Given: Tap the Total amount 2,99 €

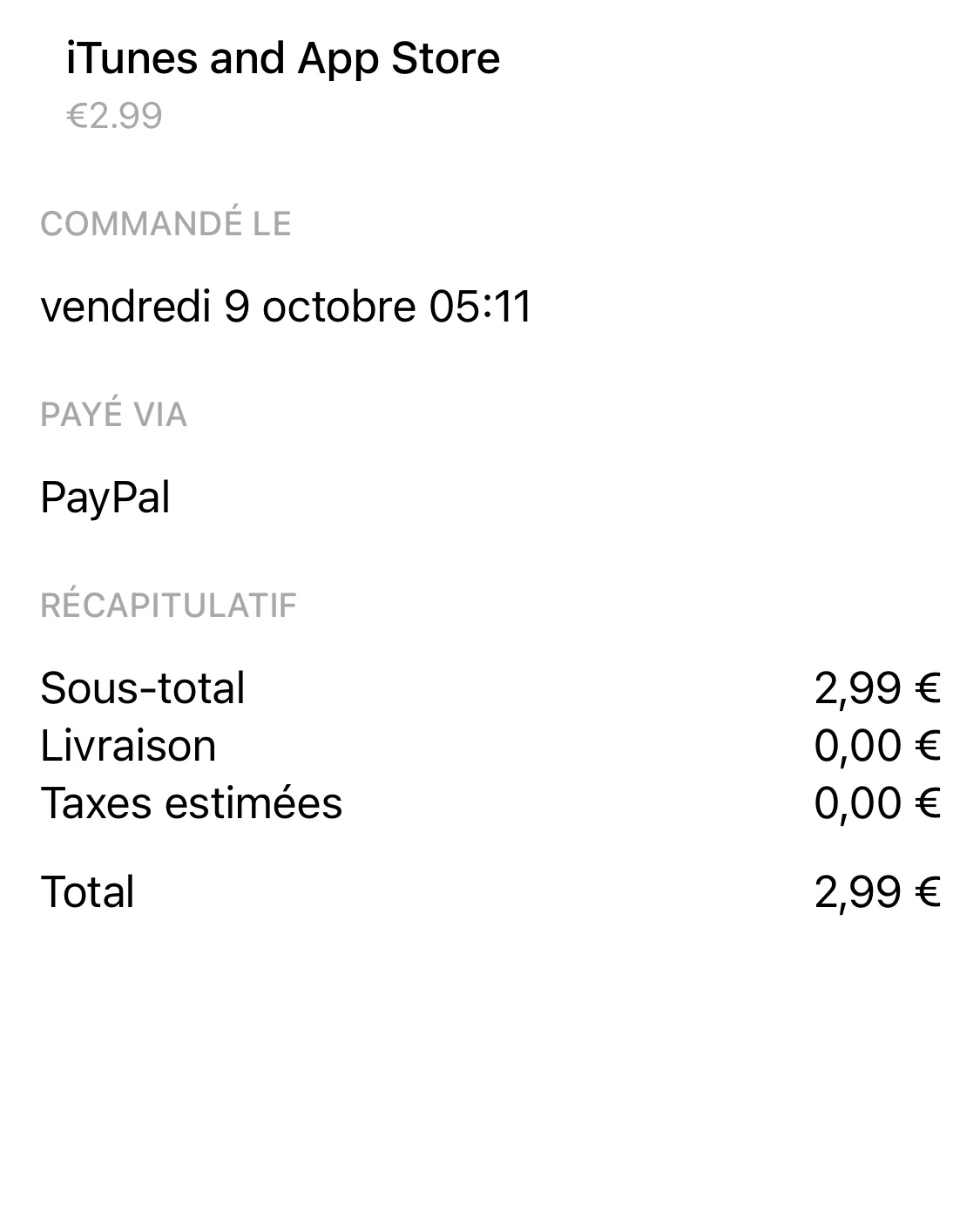Looking at the screenshot, I should pos(877,892).
